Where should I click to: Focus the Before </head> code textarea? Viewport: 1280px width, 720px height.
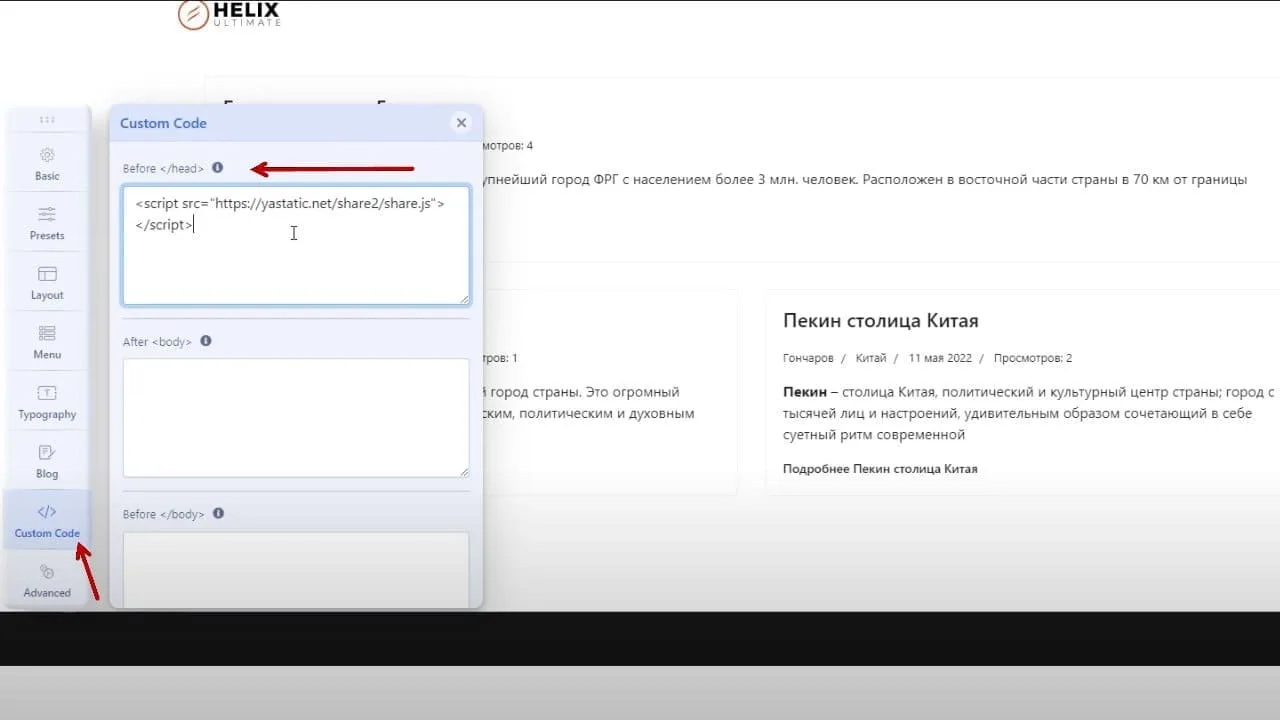[x=296, y=245]
